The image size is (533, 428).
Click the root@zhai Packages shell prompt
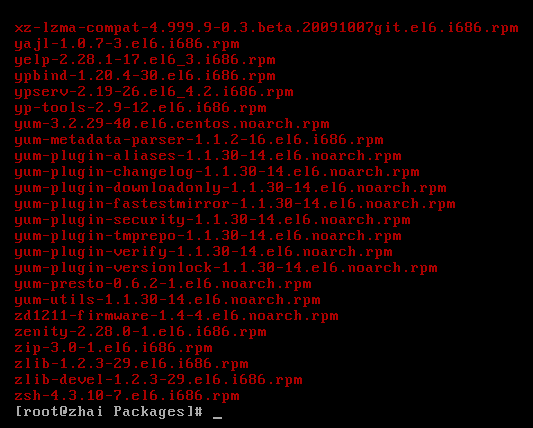point(109,412)
